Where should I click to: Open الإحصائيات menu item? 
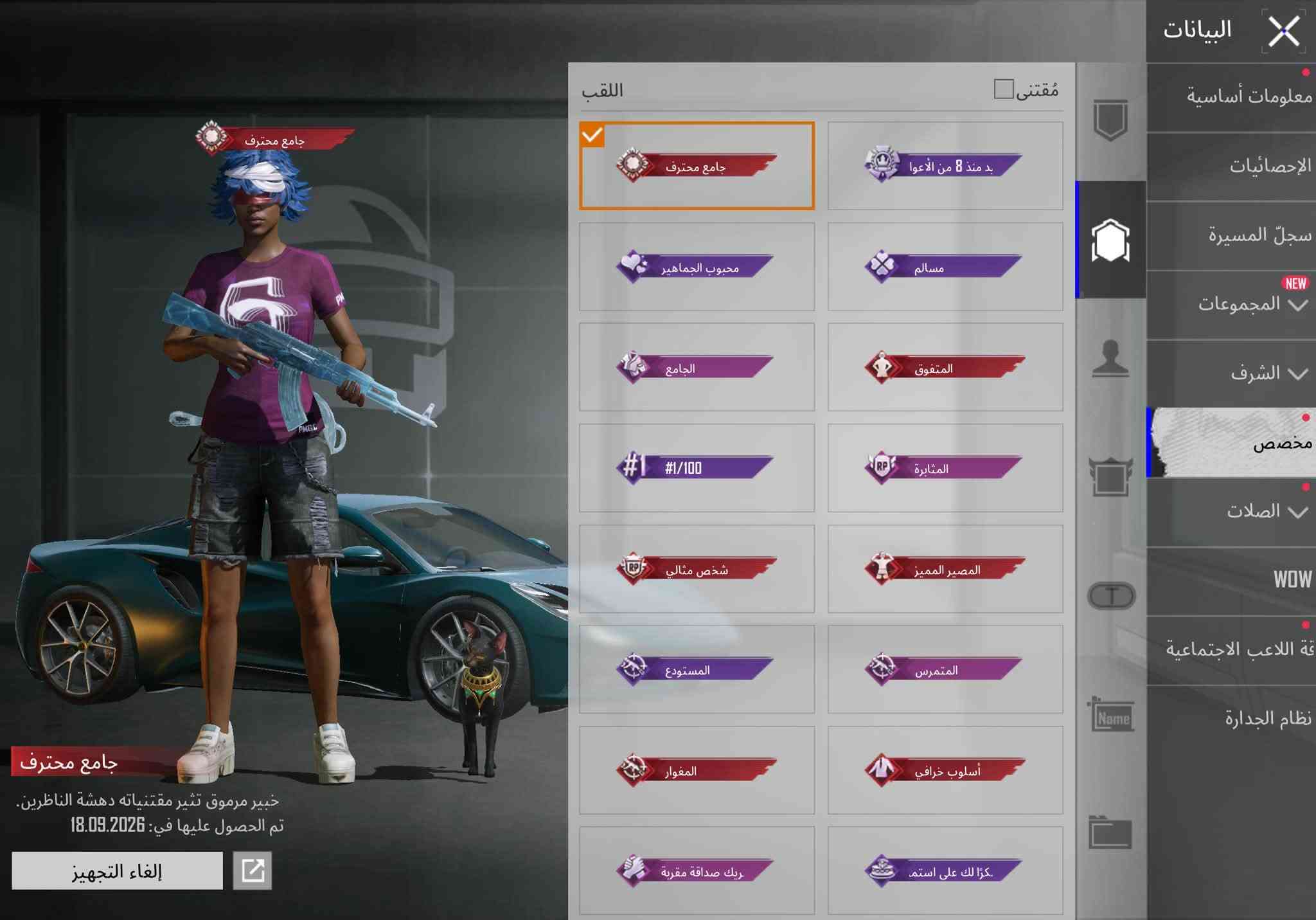[1231, 167]
